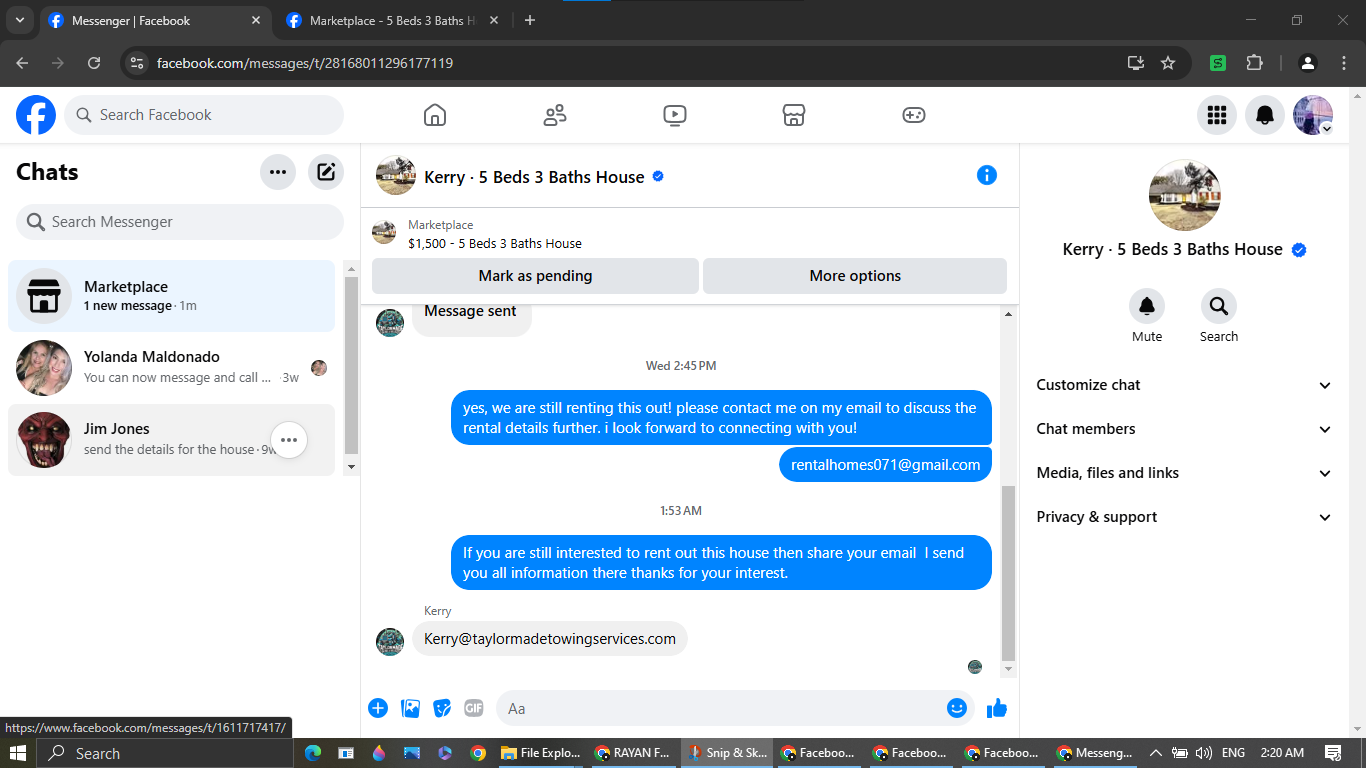Open the Marketplace storefront icon in top navigation

(794, 115)
